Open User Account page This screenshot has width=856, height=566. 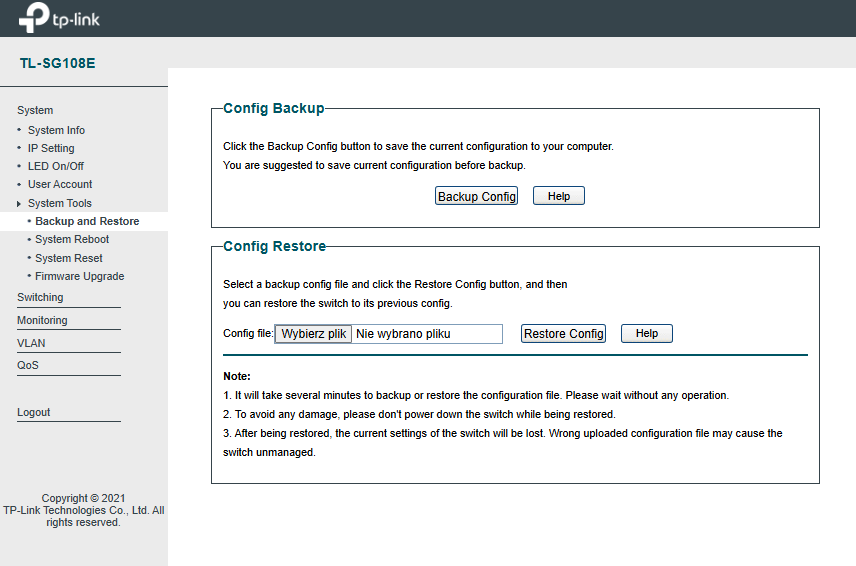(x=60, y=184)
